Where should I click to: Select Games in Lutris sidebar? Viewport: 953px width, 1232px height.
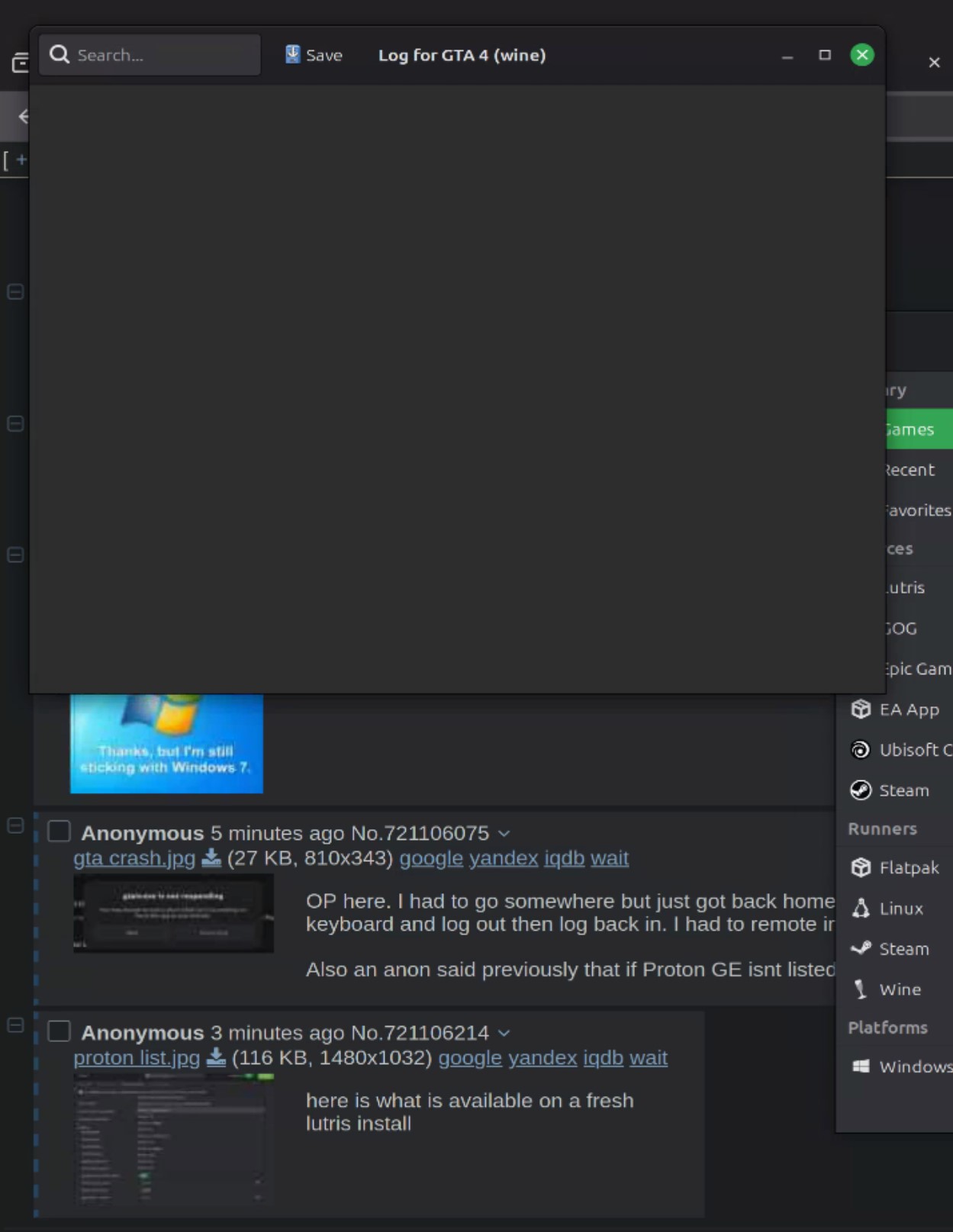919,429
